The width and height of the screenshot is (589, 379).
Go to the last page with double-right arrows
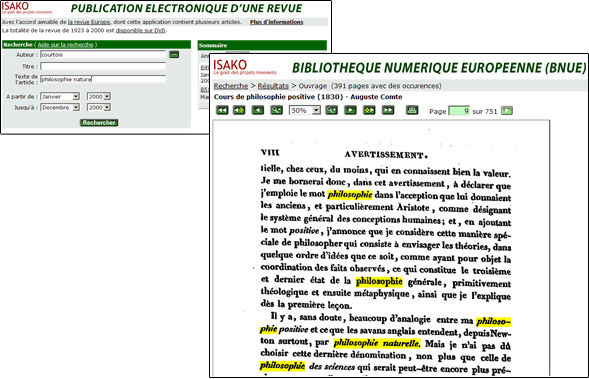coord(388,110)
